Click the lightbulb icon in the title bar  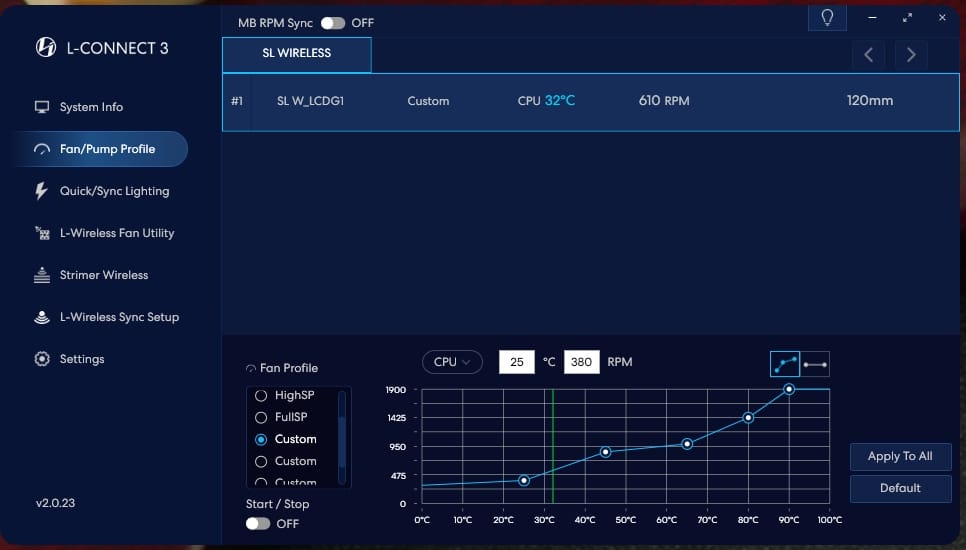tap(827, 18)
